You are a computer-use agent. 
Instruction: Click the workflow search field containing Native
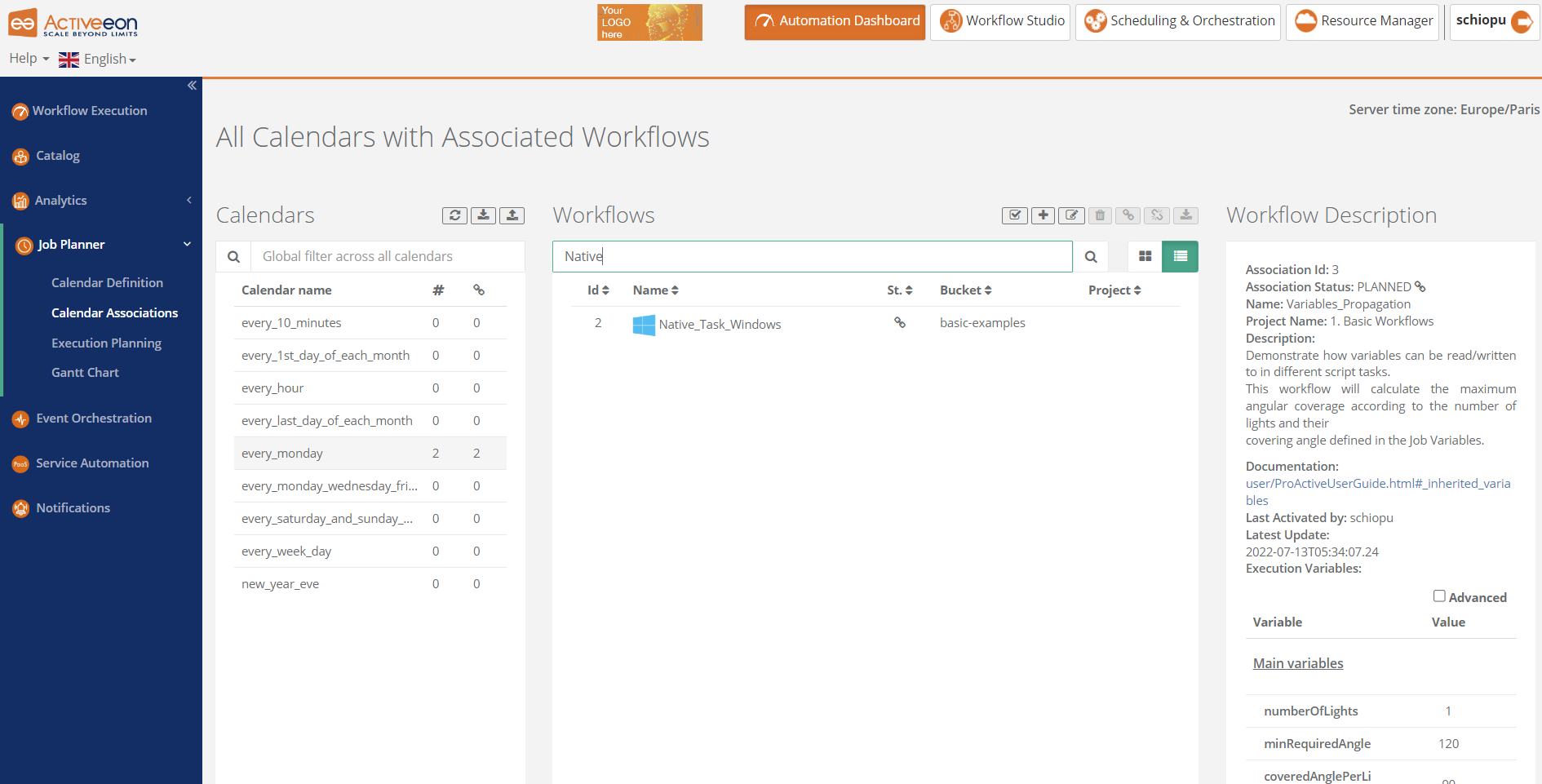click(813, 257)
